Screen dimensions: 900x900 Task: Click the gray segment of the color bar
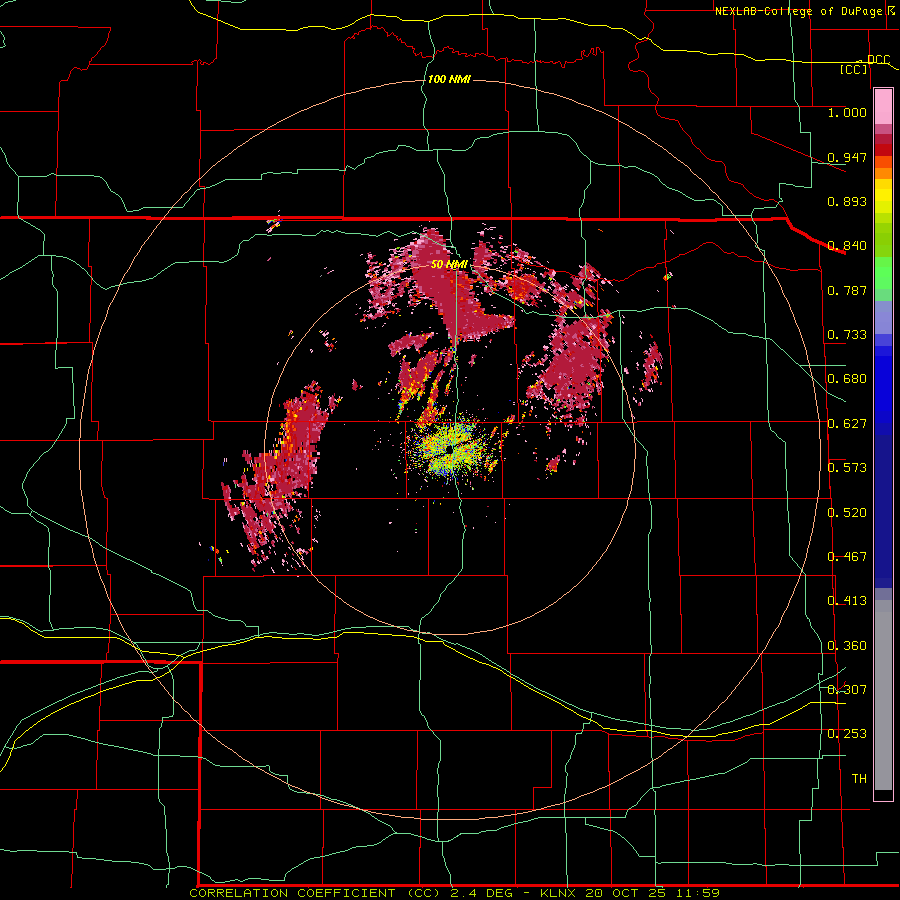[883, 695]
